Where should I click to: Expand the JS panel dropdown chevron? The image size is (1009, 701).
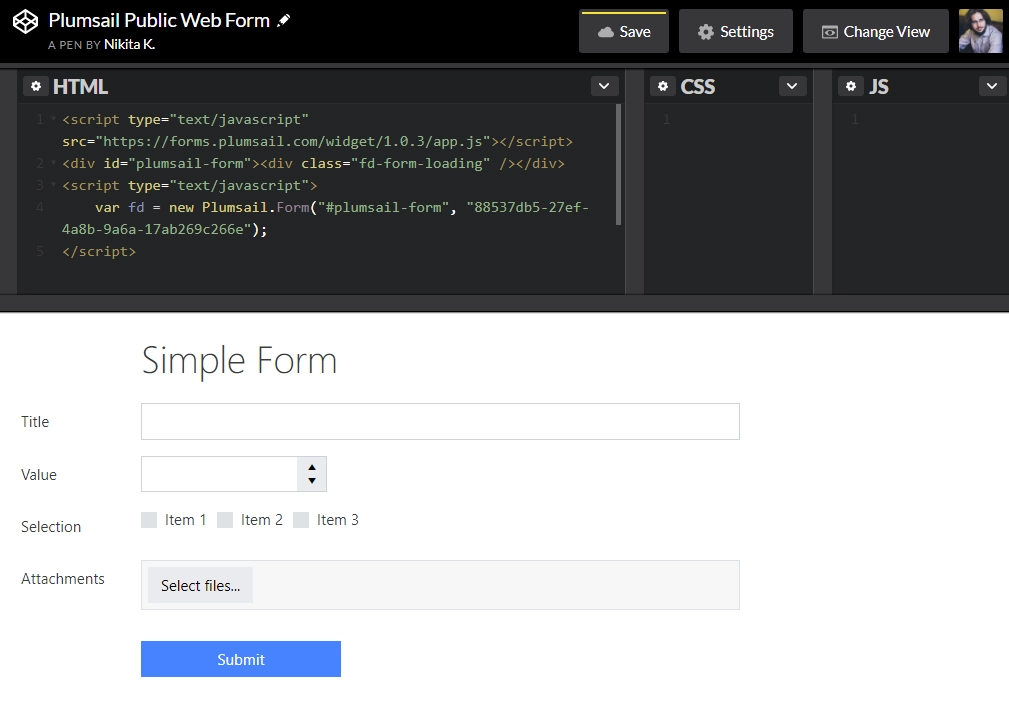pyautogui.click(x=992, y=86)
